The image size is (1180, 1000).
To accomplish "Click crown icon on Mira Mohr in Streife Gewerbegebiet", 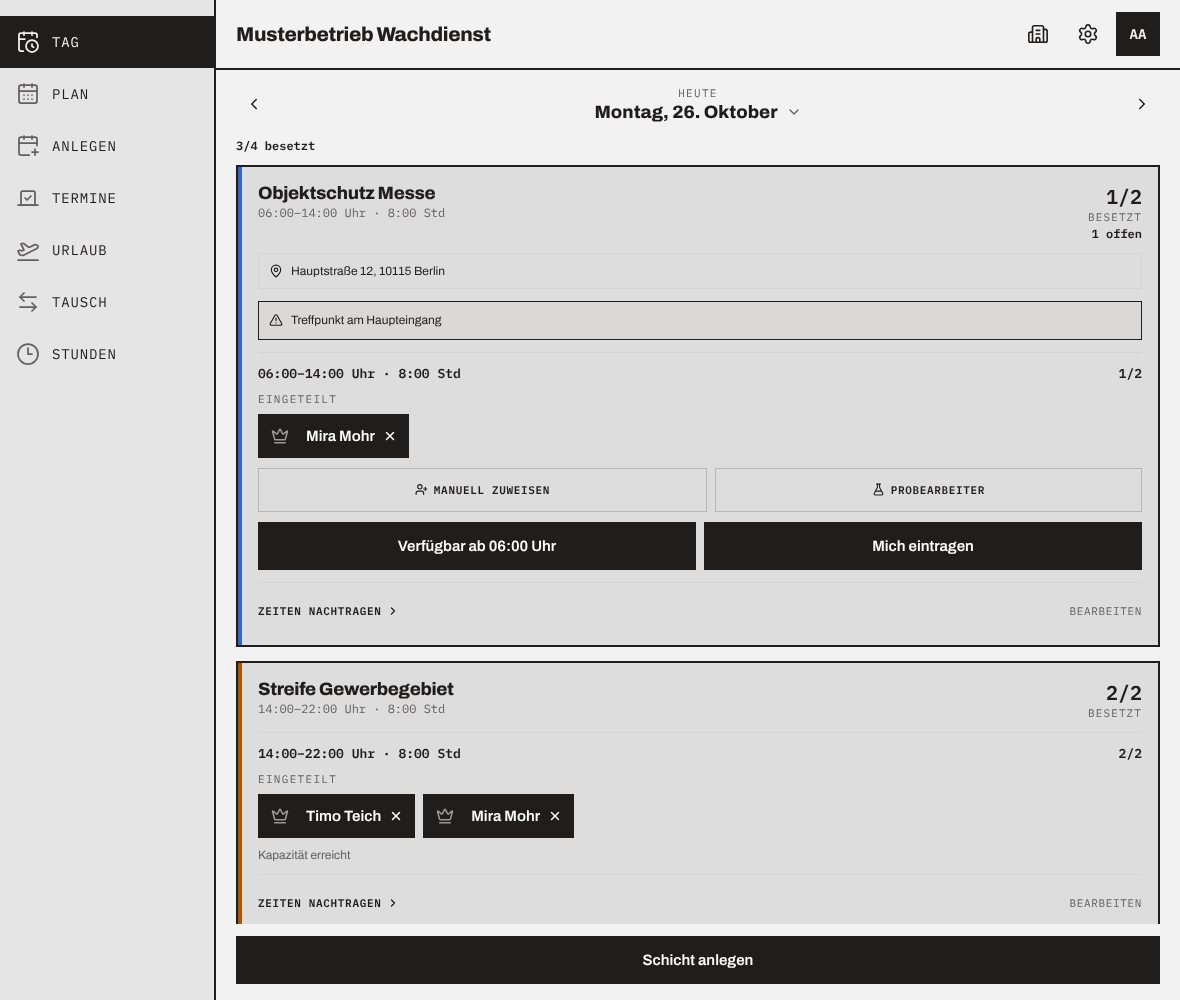I will (x=445, y=816).
